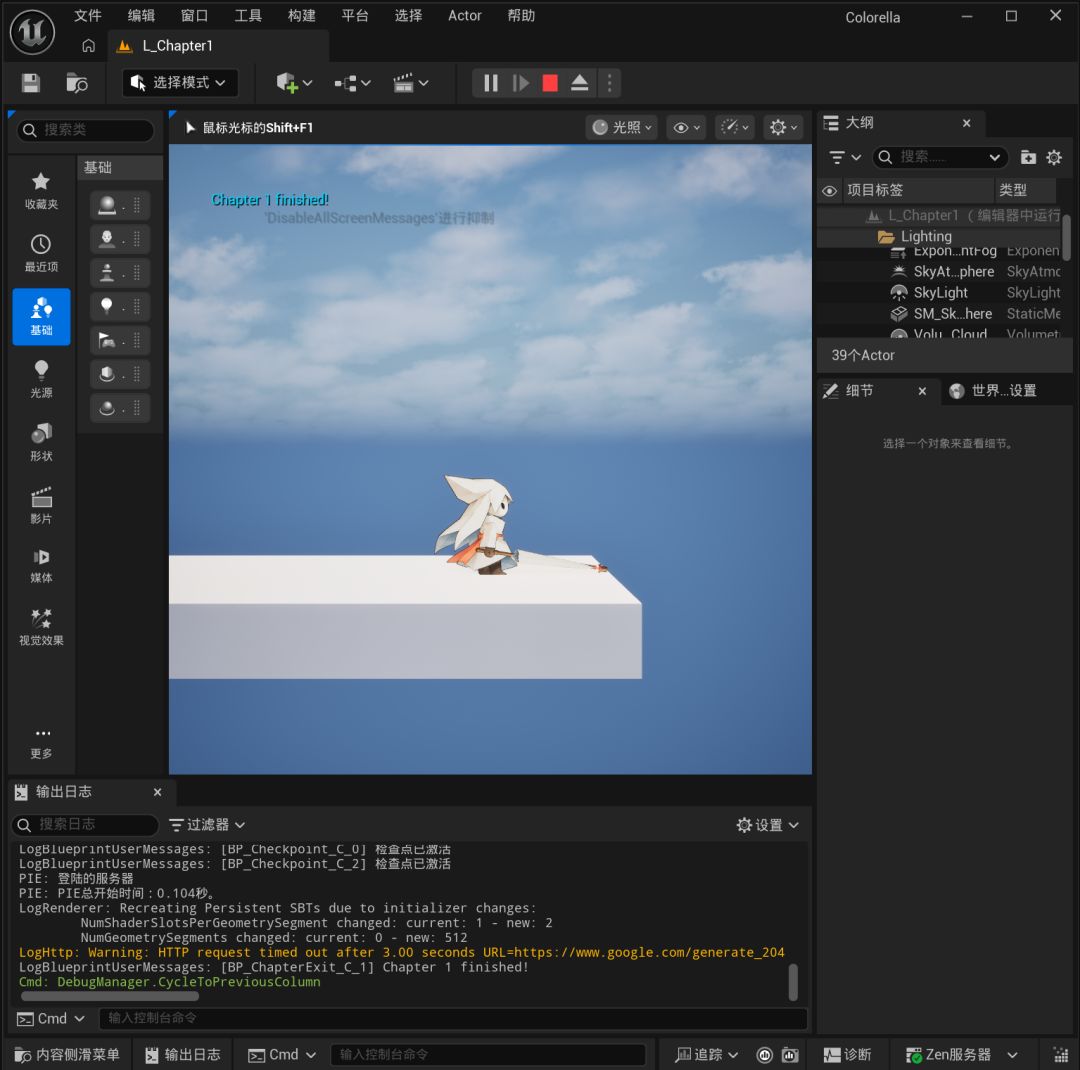The image size is (1080, 1070).
Task: Select the 形状 shapes category
Action: click(41, 442)
